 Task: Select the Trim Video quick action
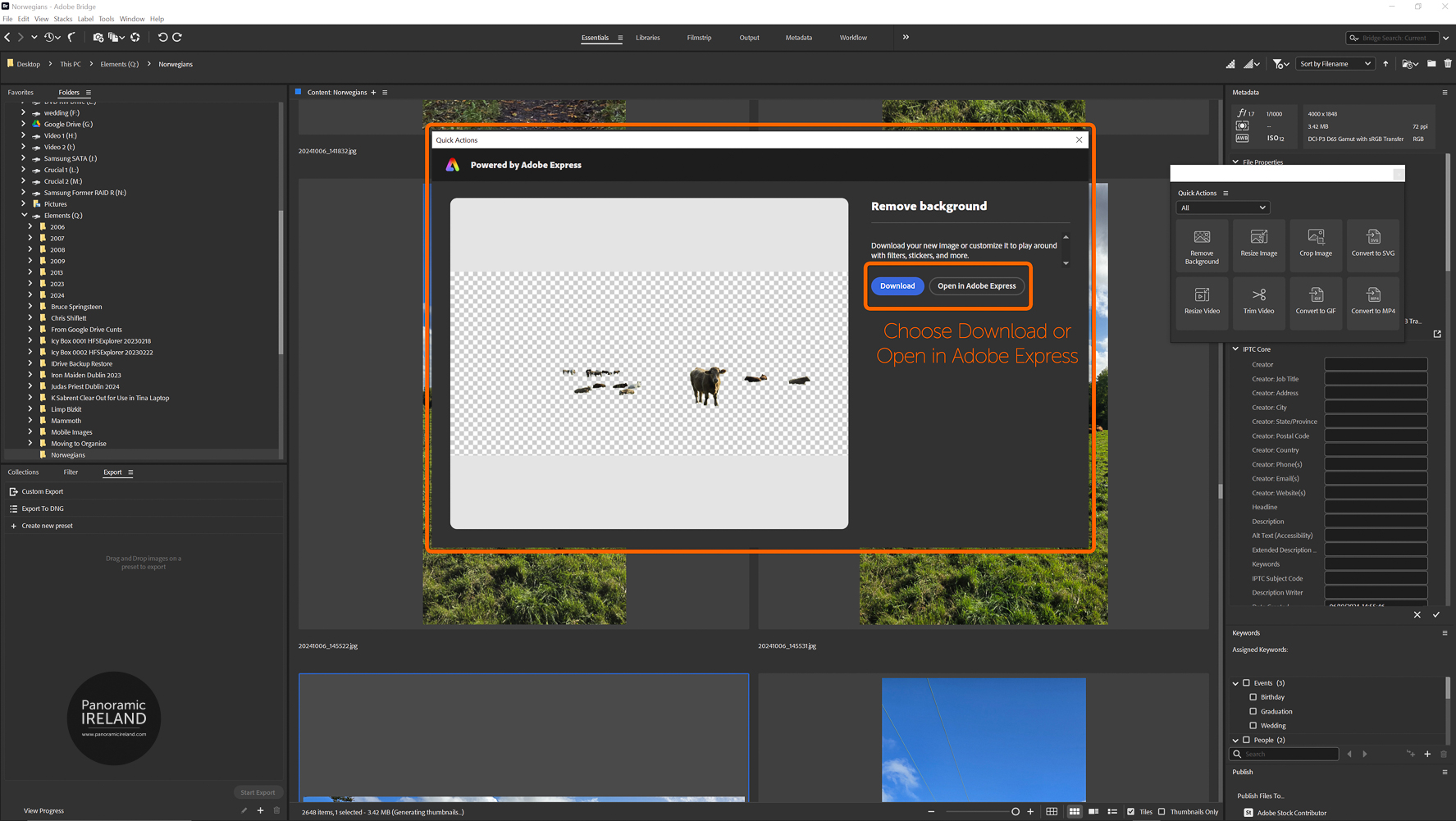[1258, 302]
